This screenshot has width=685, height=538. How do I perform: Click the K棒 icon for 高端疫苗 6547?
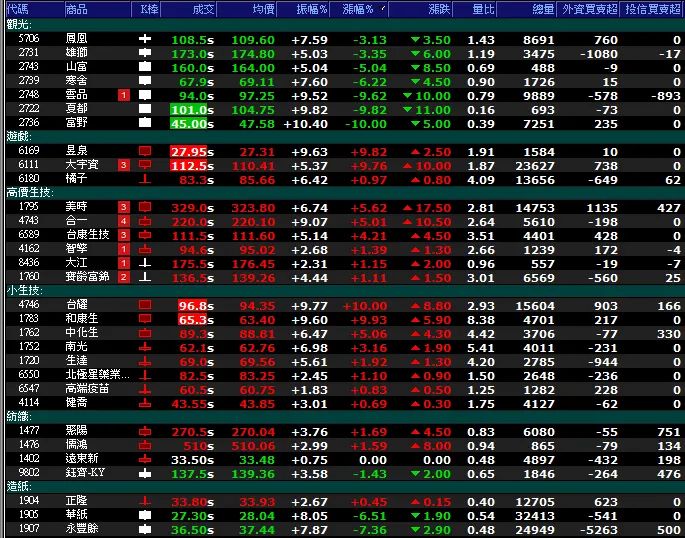point(145,389)
